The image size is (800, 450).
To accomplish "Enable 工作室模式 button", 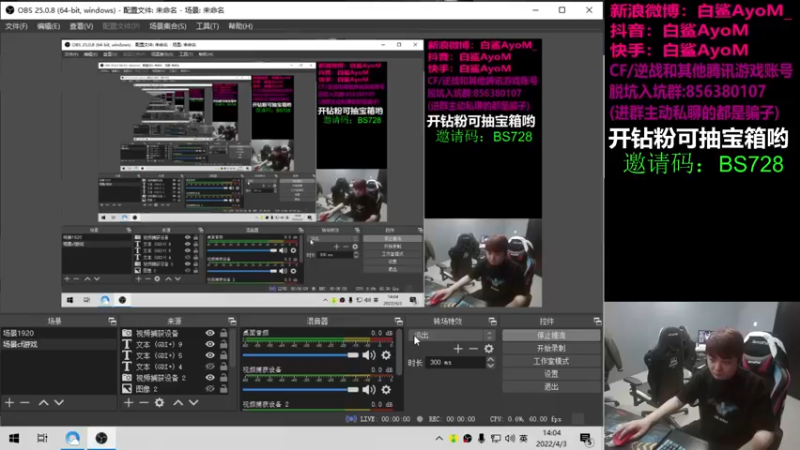I will 551,361.
